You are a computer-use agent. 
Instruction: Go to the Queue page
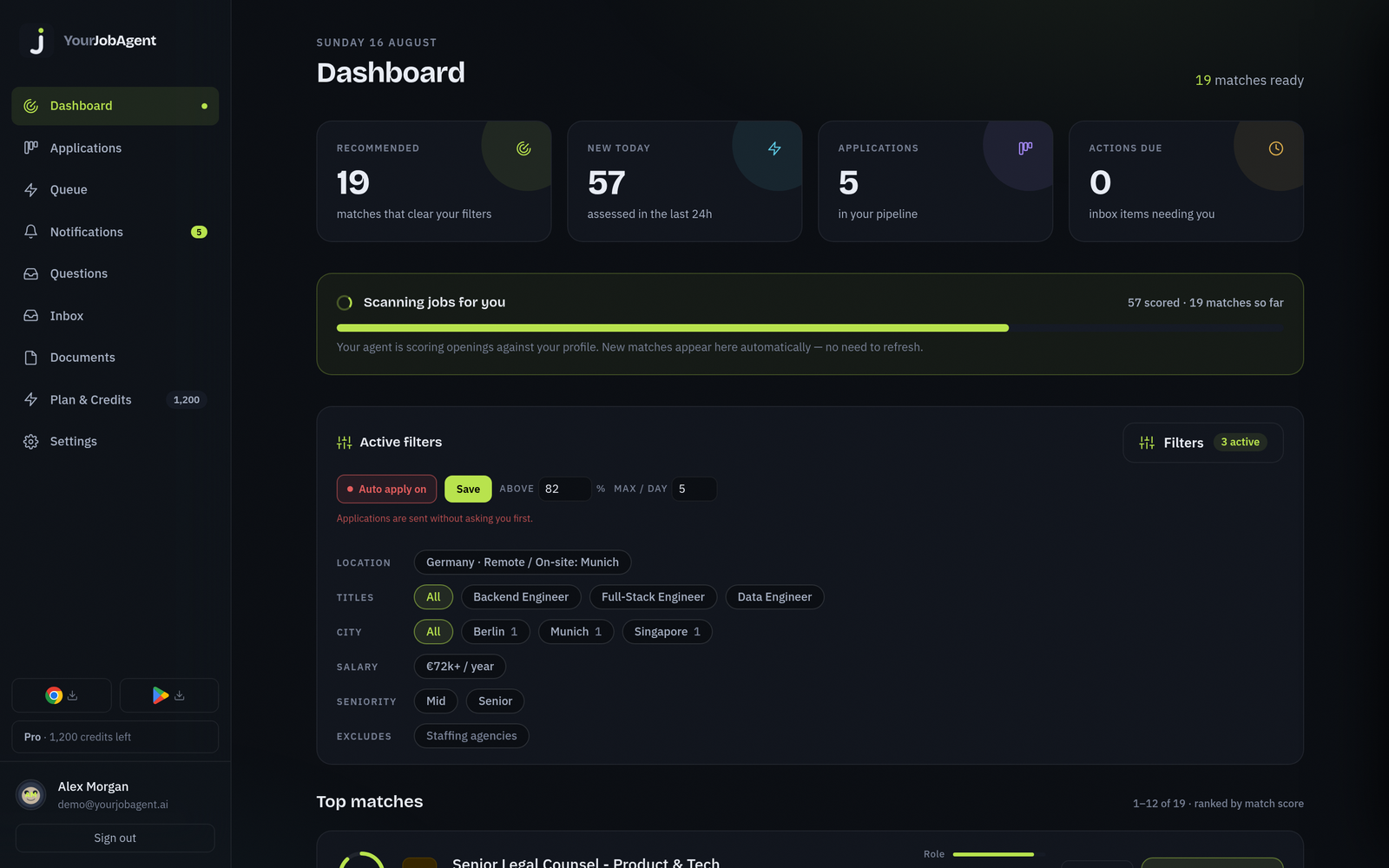click(115, 190)
